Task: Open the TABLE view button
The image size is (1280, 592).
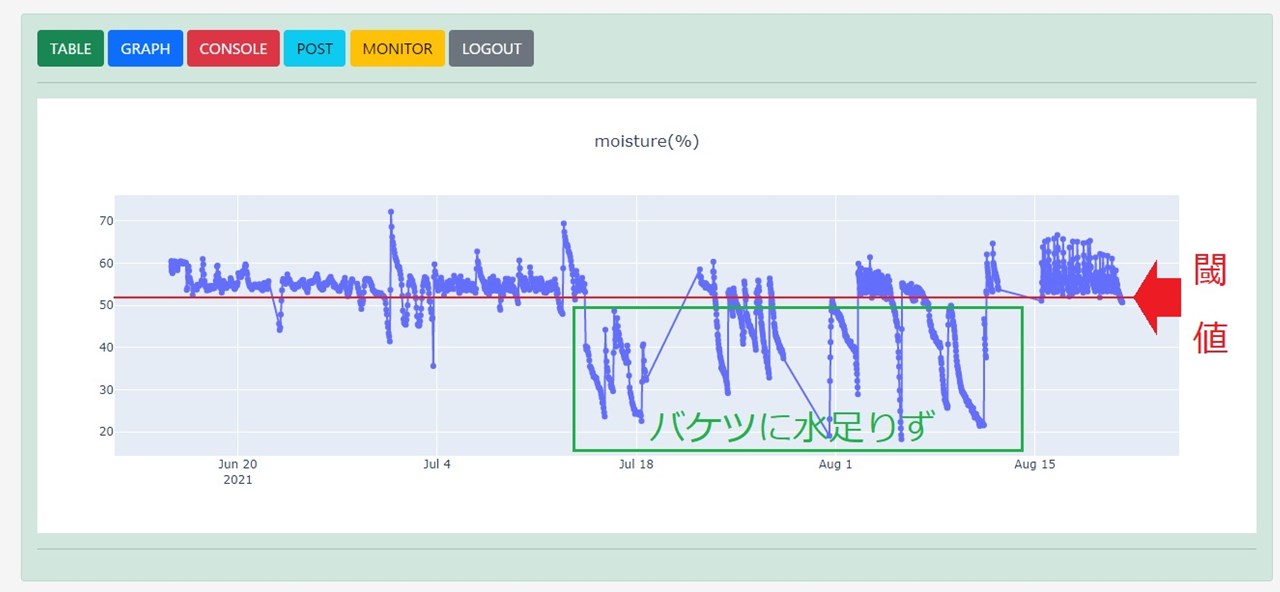Action: point(70,48)
